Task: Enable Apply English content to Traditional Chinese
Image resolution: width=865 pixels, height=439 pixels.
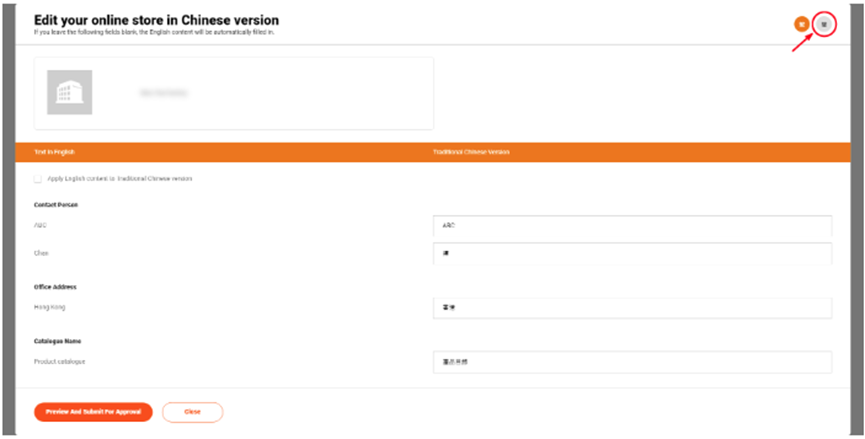Action: [38, 179]
